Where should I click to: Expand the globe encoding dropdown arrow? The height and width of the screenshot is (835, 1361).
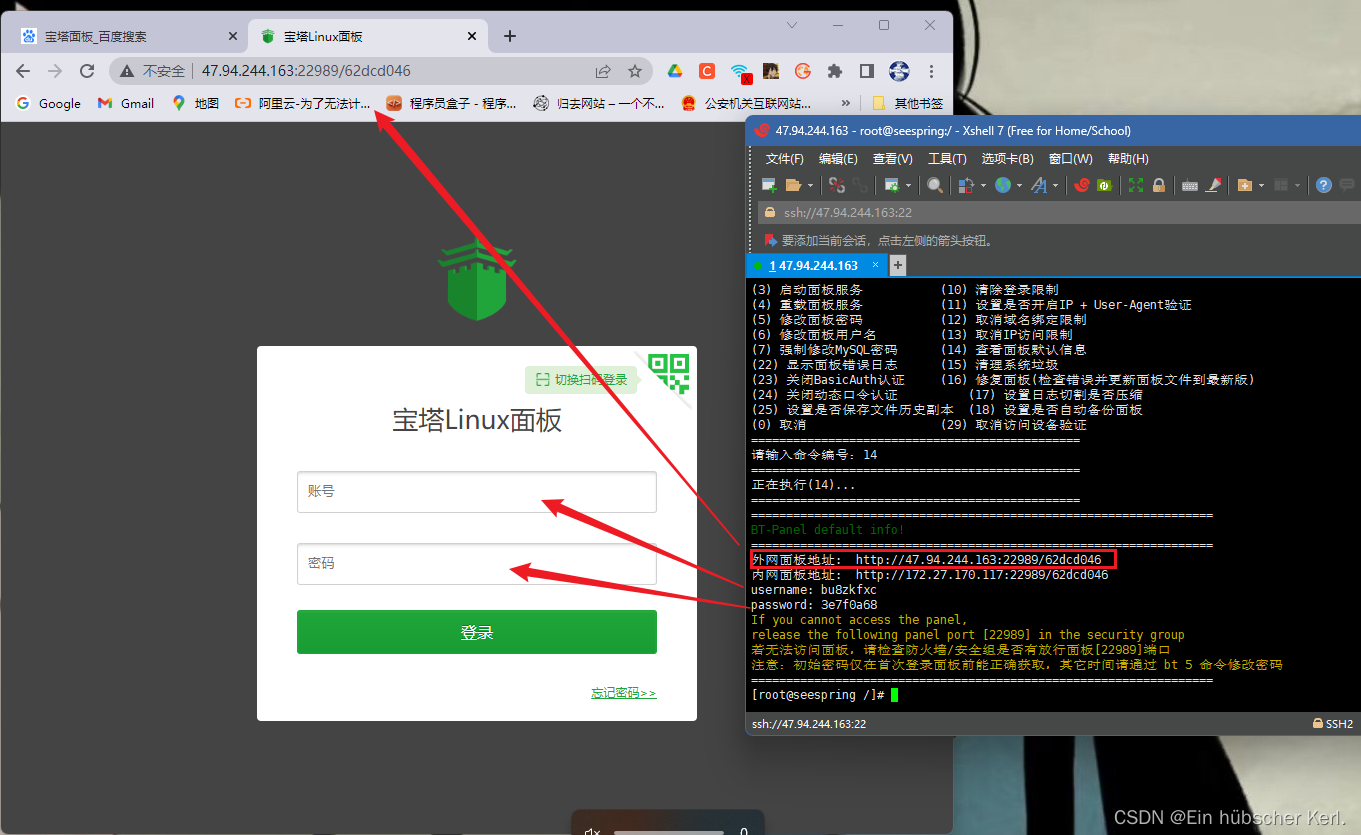click(x=1019, y=185)
